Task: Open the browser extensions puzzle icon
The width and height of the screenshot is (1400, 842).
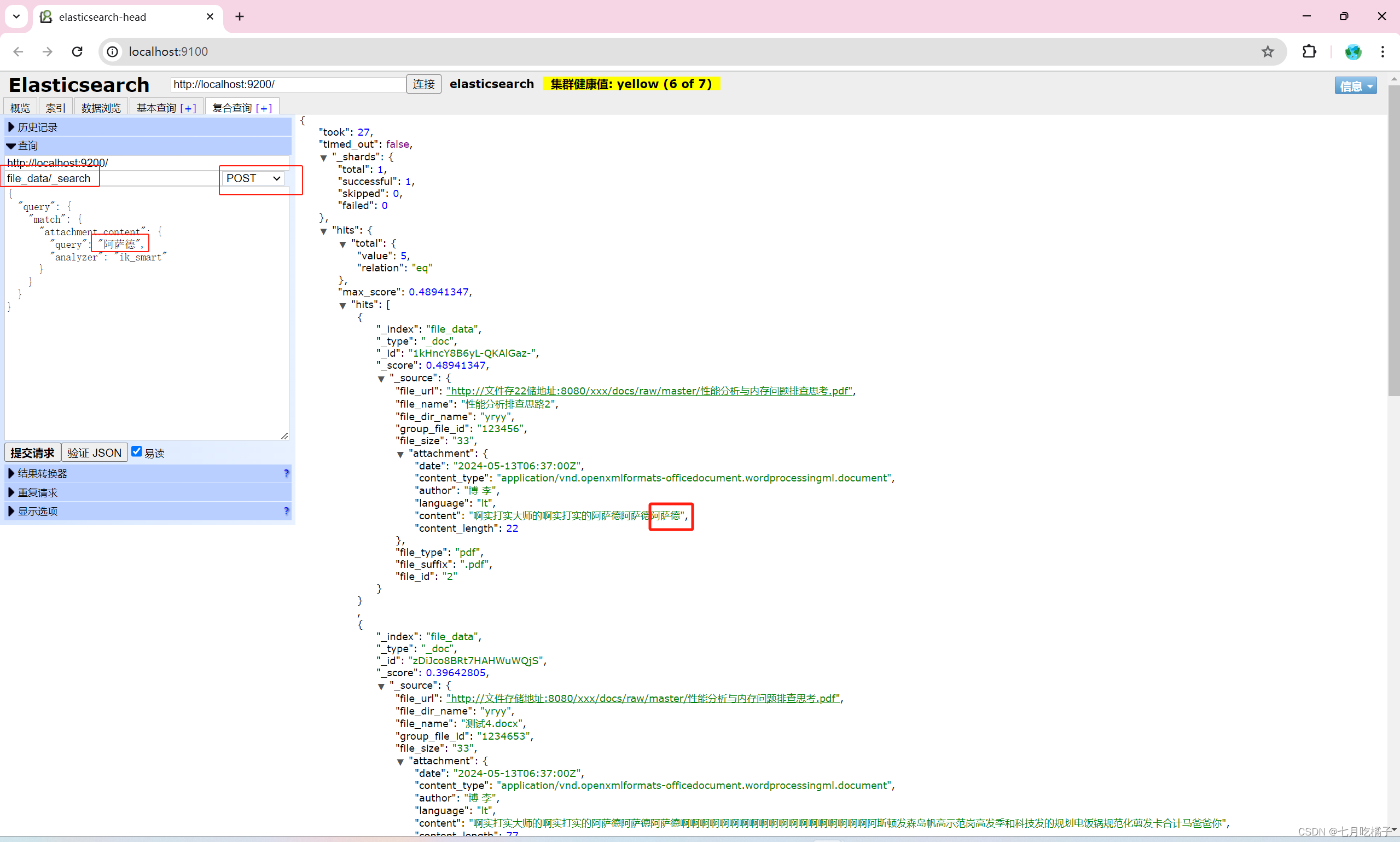Action: pos(1309,51)
